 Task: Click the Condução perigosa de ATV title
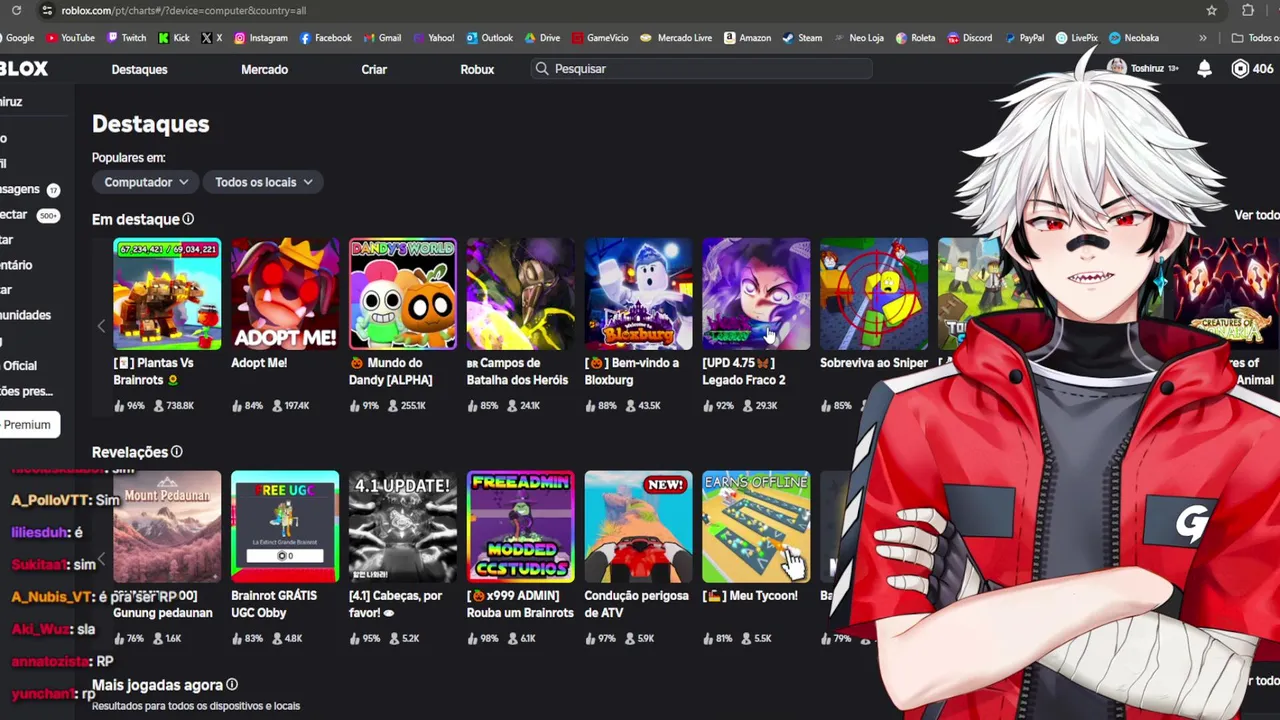coord(636,604)
